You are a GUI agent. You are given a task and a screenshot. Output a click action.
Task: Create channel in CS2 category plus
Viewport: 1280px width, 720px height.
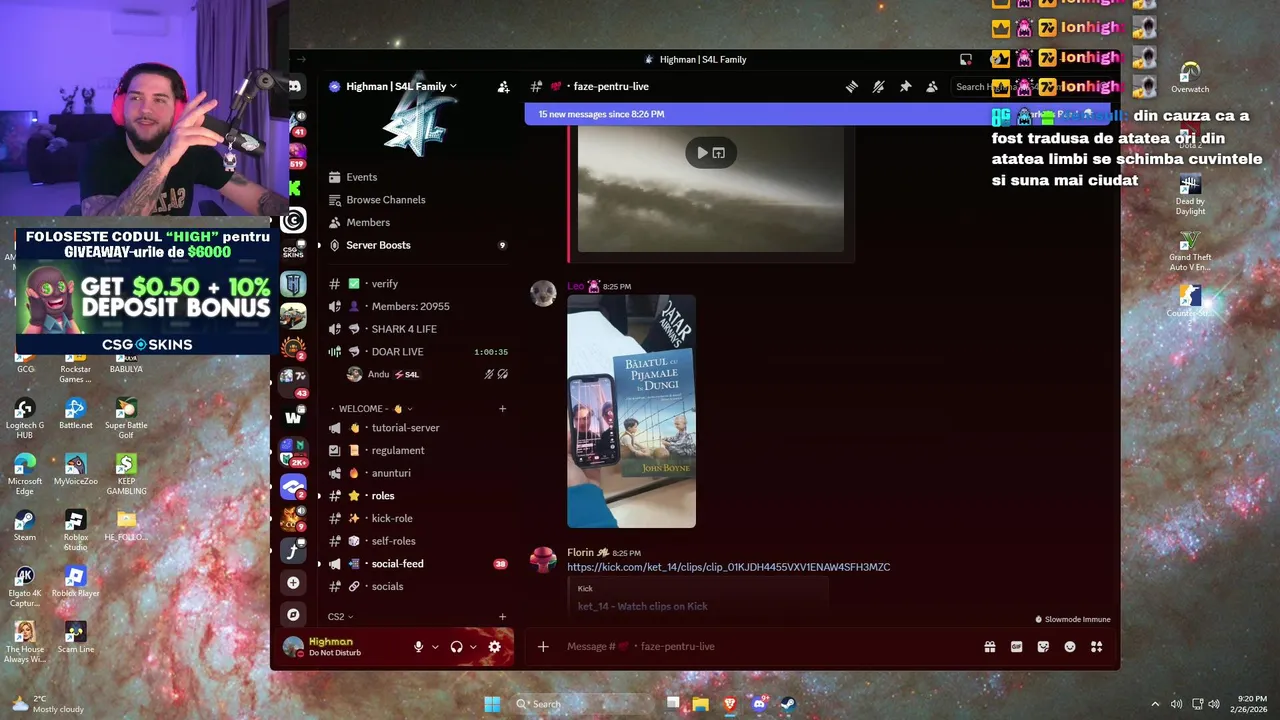[502, 617]
